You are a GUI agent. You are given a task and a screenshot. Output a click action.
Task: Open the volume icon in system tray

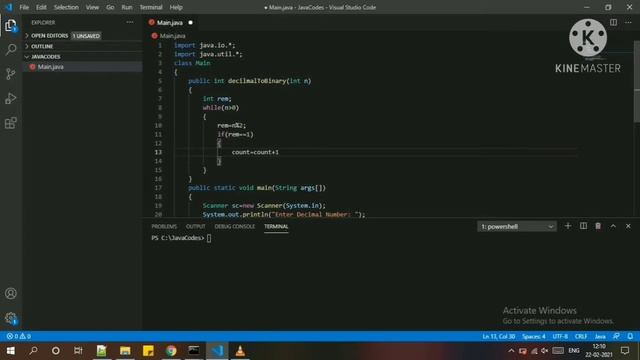pos(544,351)
